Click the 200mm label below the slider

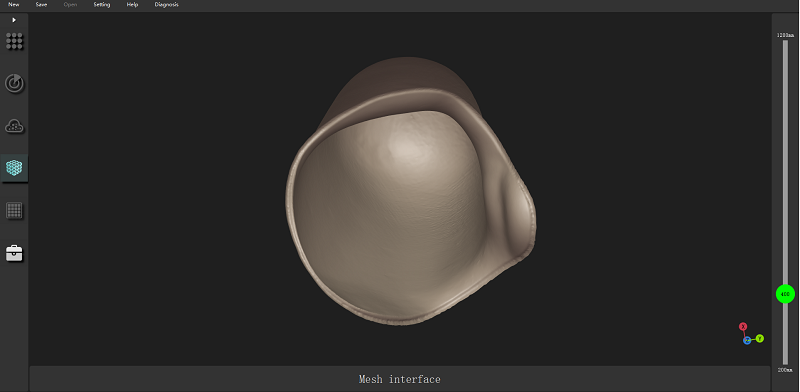pos(785,370)
